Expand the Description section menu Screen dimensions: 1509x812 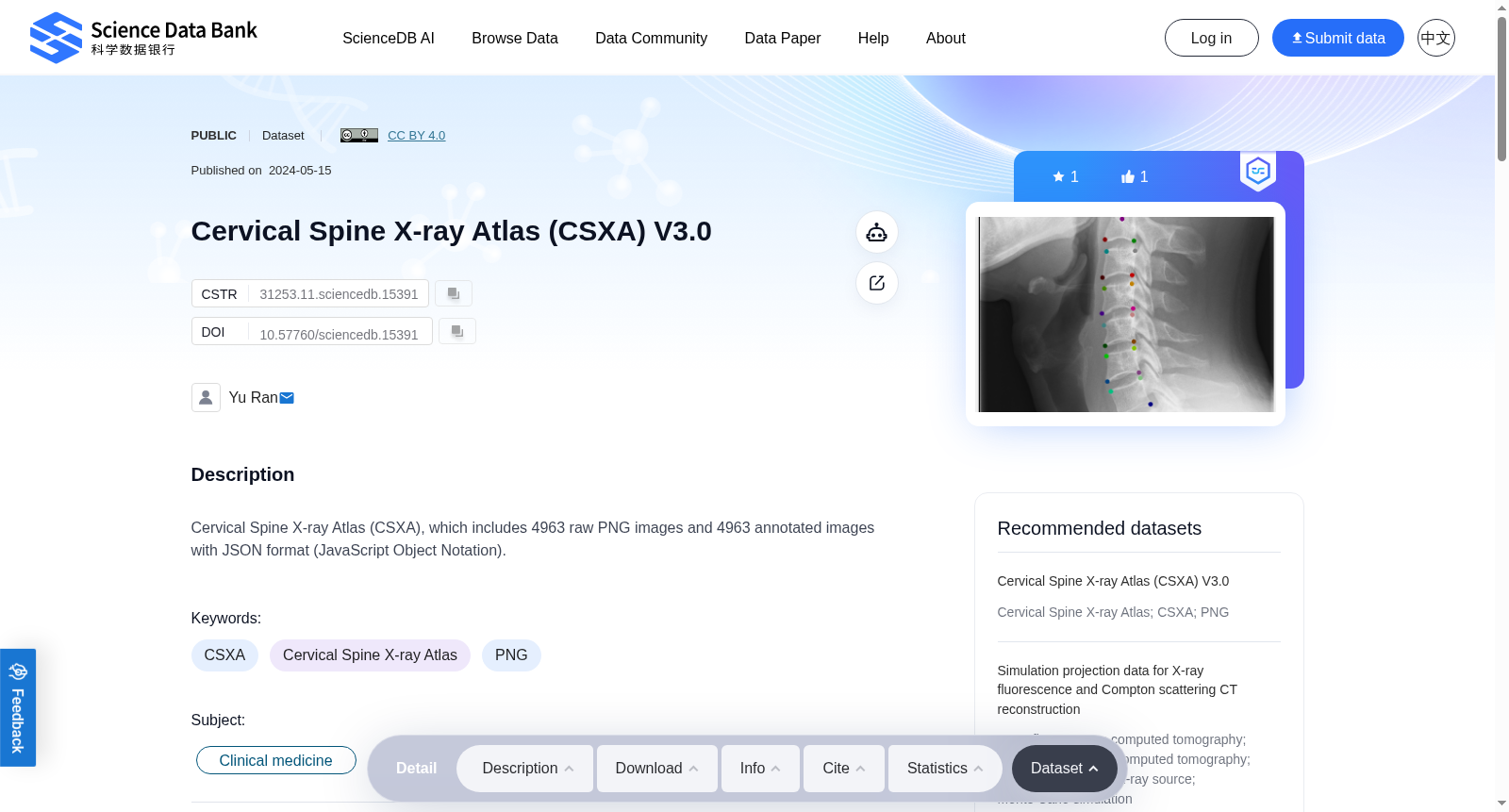(525, 769)
